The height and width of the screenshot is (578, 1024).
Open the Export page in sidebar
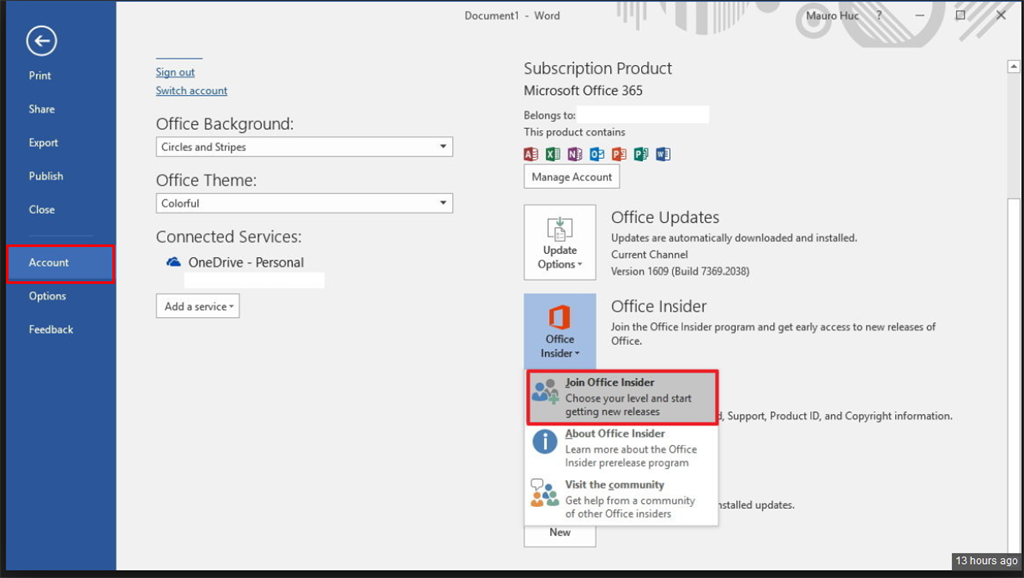point(43,142)
